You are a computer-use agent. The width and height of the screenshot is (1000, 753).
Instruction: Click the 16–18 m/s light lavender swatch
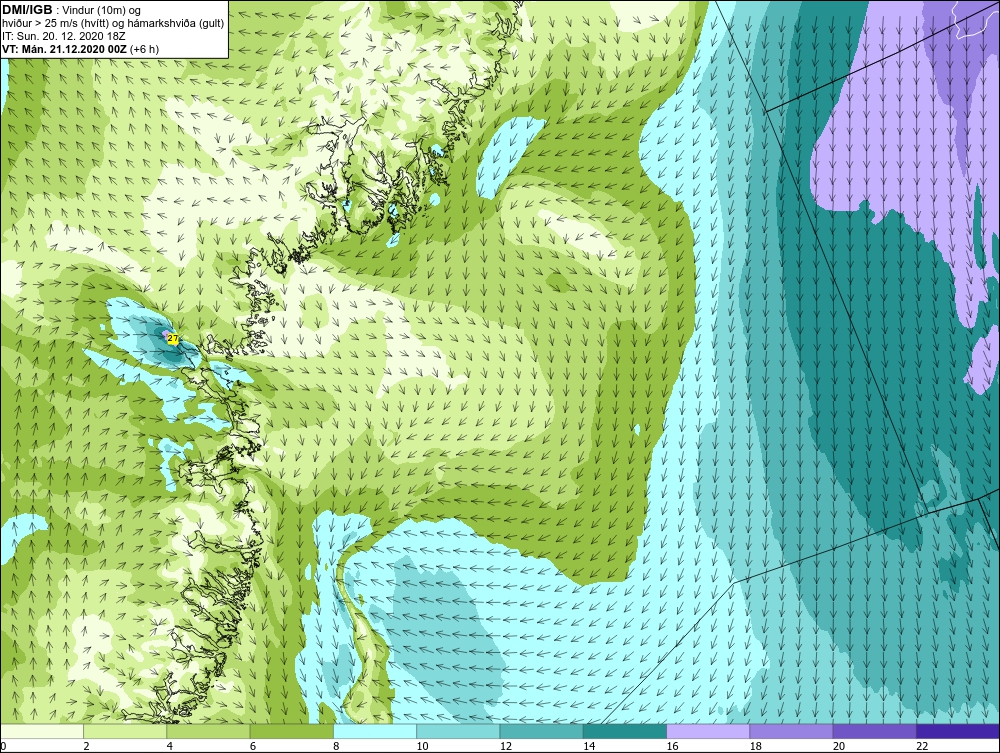[x=708, y=731]
